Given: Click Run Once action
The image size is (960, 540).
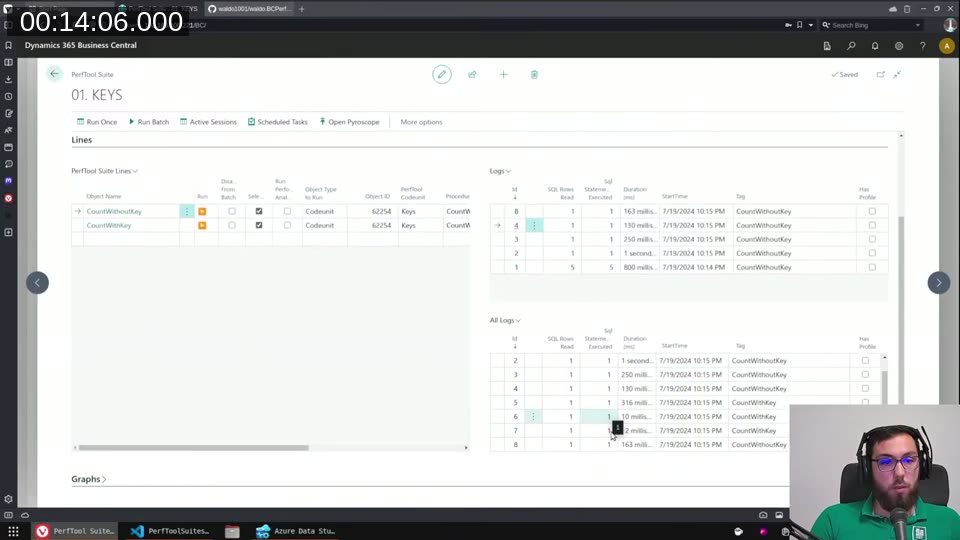Looking at the screenshot, I should pyautogui.click(x=97, y=122).
